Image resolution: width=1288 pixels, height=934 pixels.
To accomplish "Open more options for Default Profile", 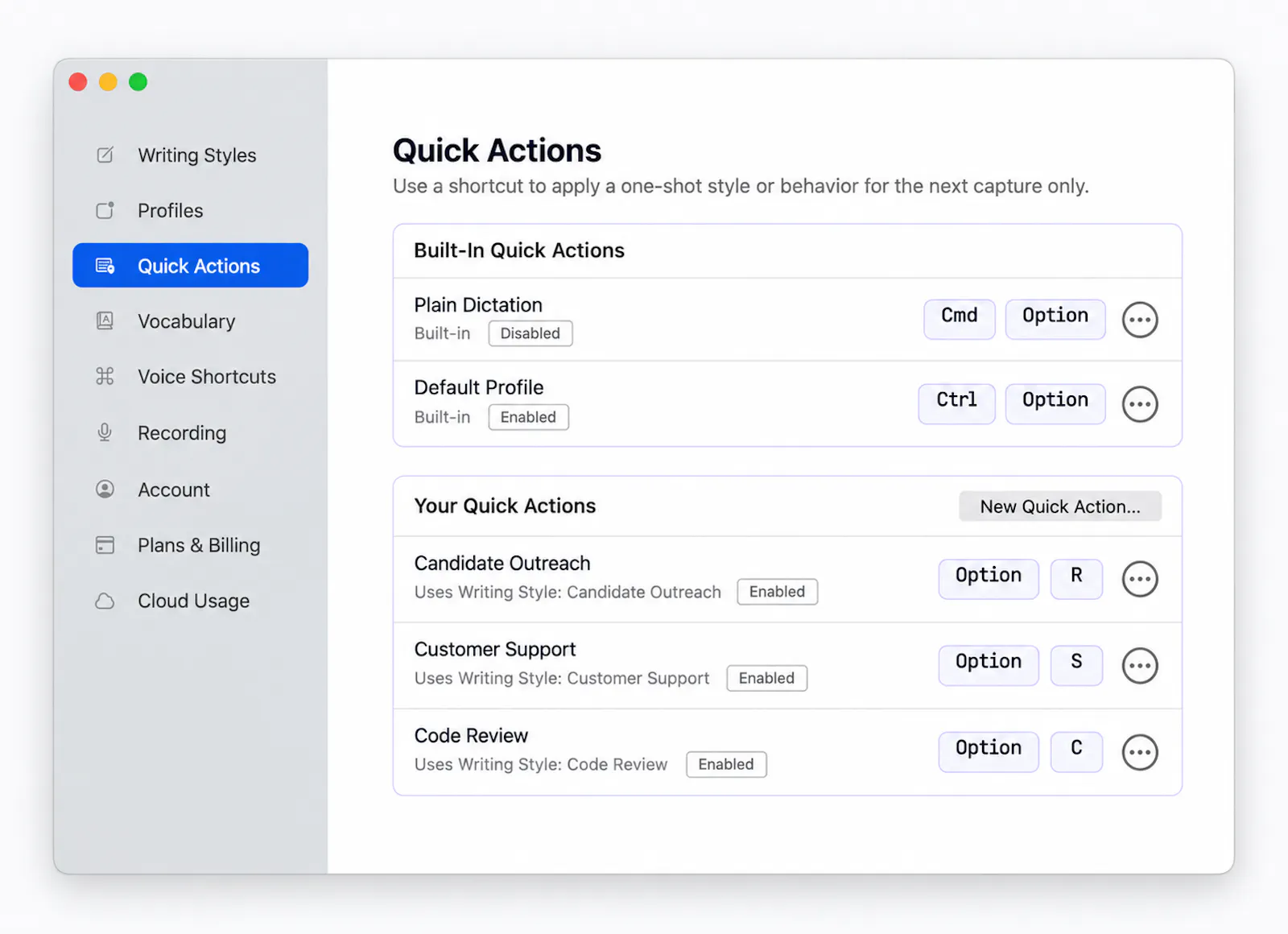I will 1140,403.
